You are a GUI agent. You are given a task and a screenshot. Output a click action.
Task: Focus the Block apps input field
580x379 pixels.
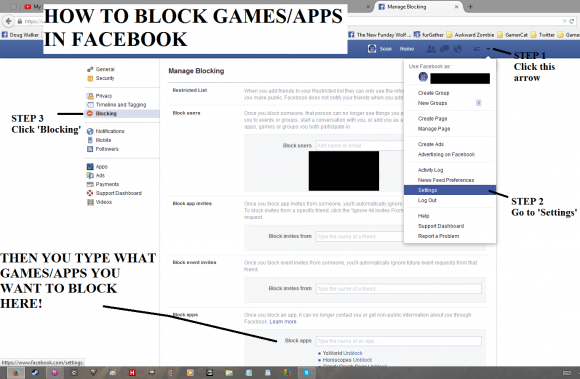[x=399, y=341]
